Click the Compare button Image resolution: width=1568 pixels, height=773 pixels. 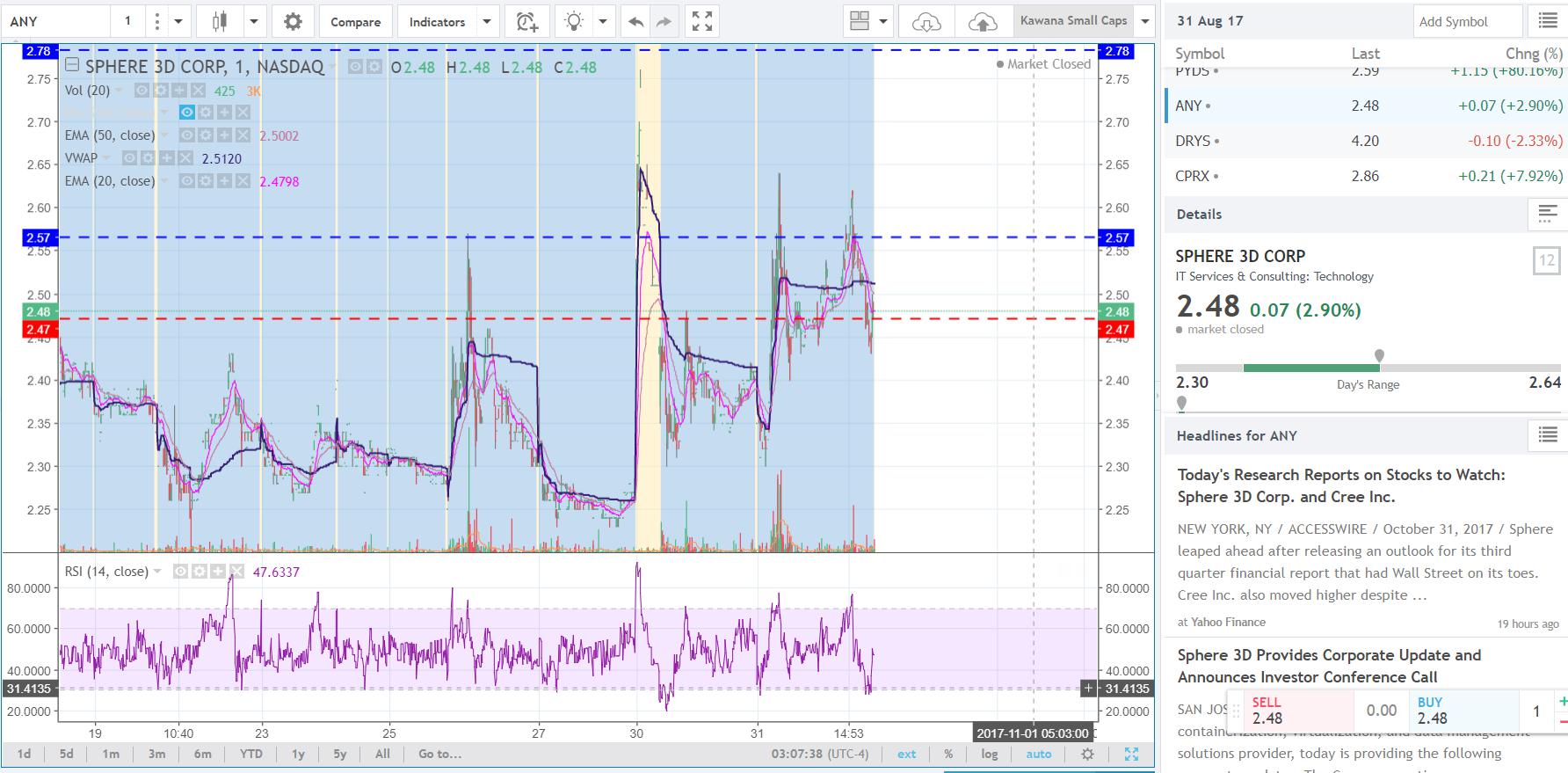pyautogui.click(x=355, y=22)
